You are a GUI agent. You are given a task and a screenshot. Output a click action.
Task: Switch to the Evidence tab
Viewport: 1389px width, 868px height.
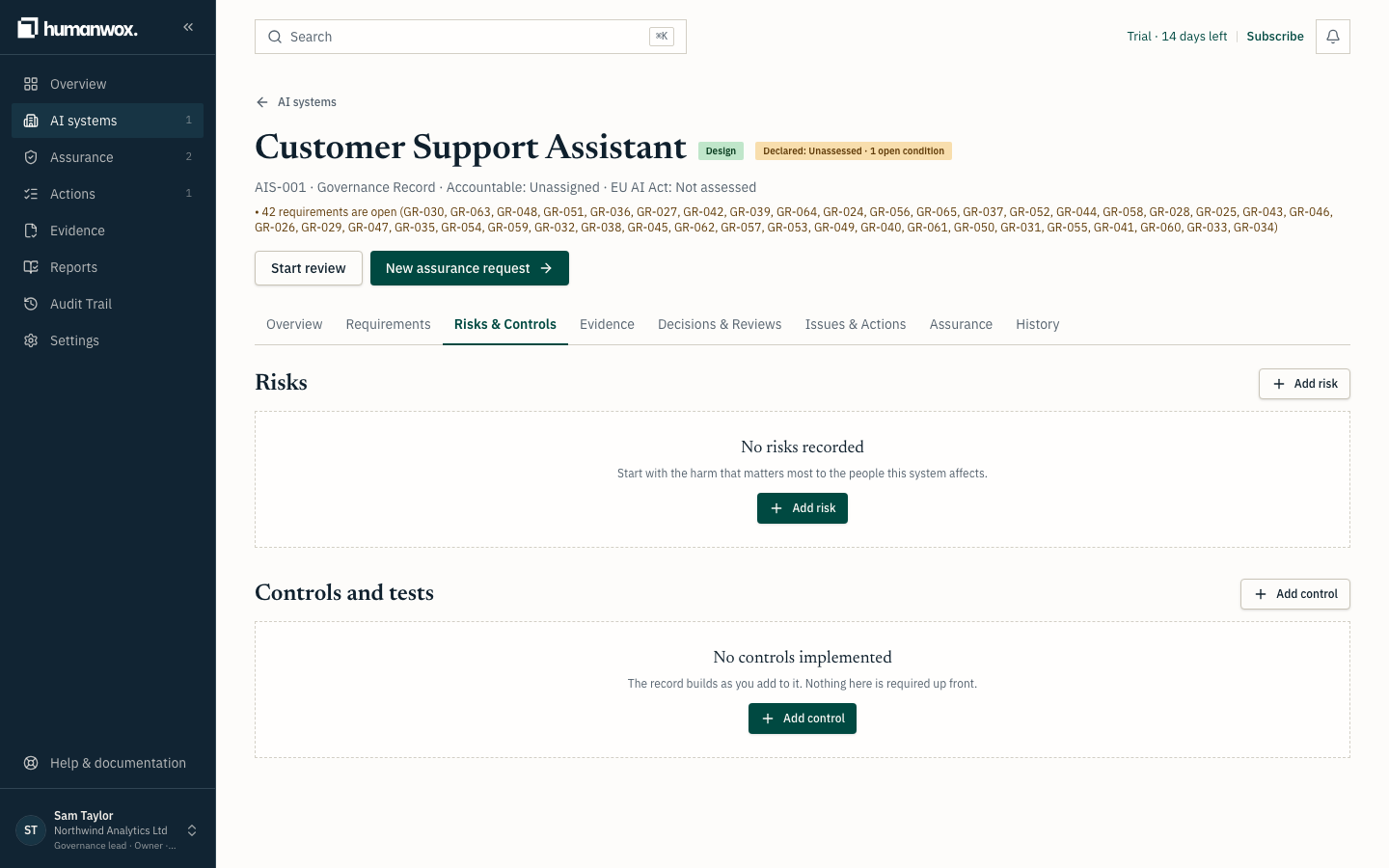pyautogui.click(x=607, y=324)
